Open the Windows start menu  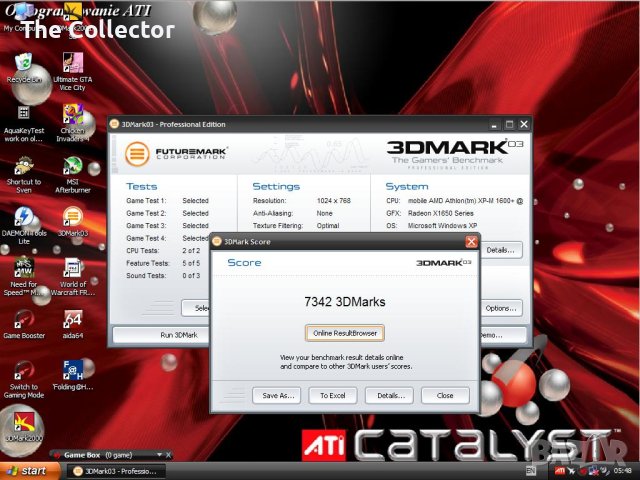coord(30,471)
